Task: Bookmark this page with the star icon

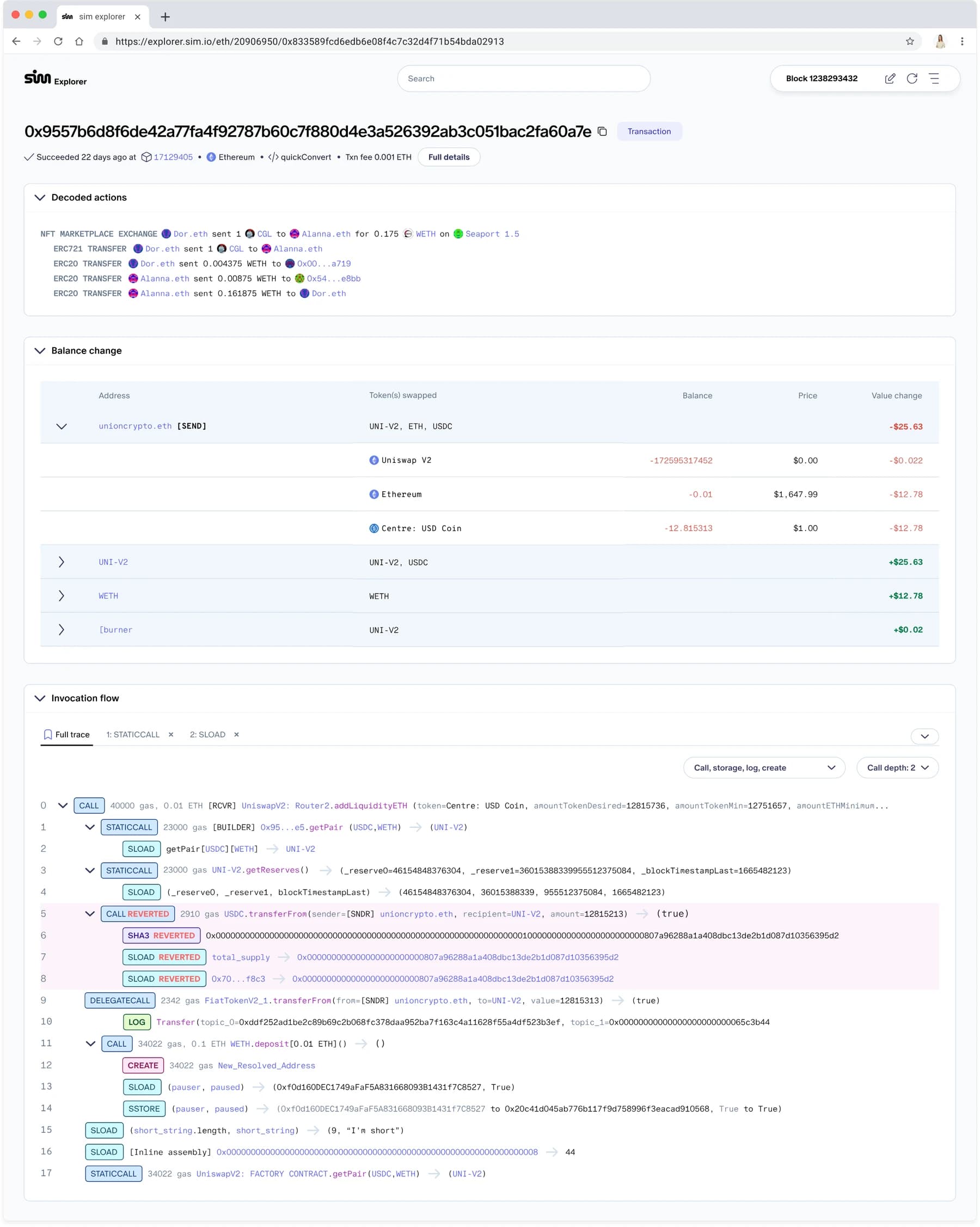Action: click(x=910, y=41)
